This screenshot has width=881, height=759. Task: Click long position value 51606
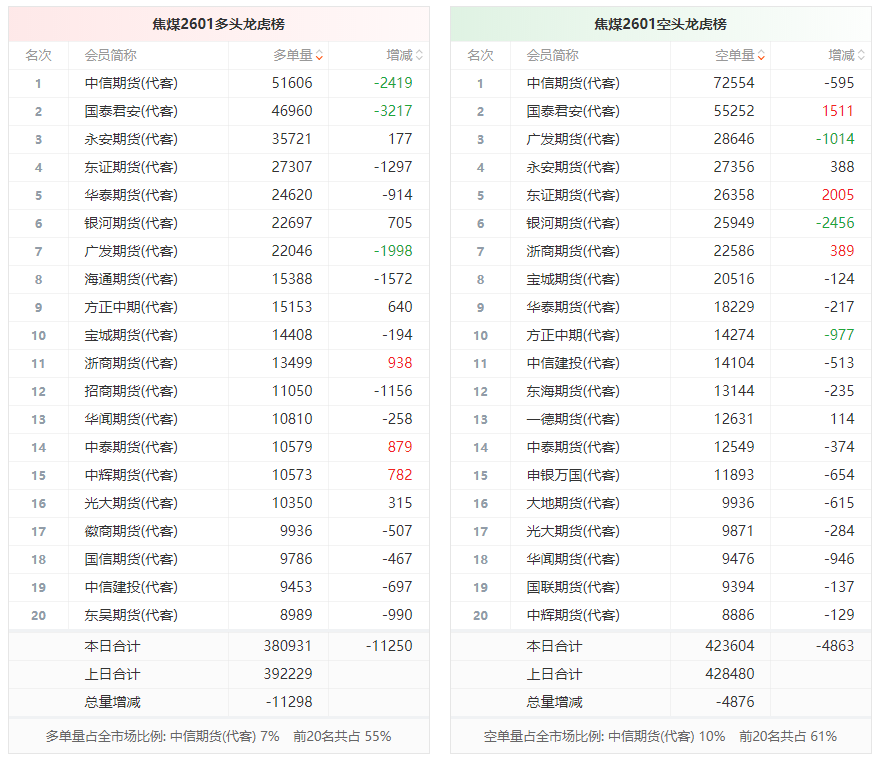292,83
